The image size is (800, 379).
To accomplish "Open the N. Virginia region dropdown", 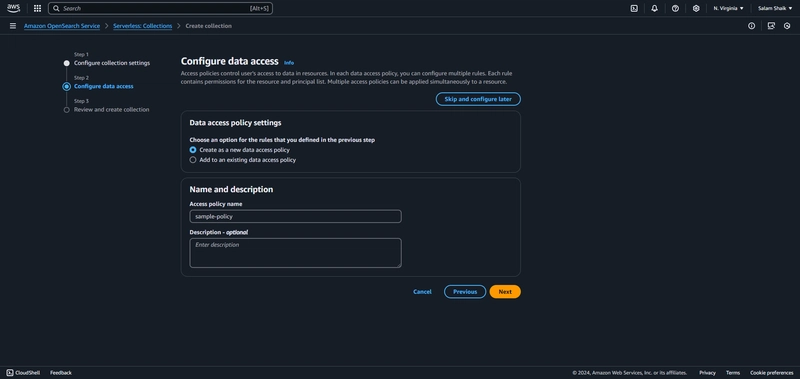I will pos(729,8).
